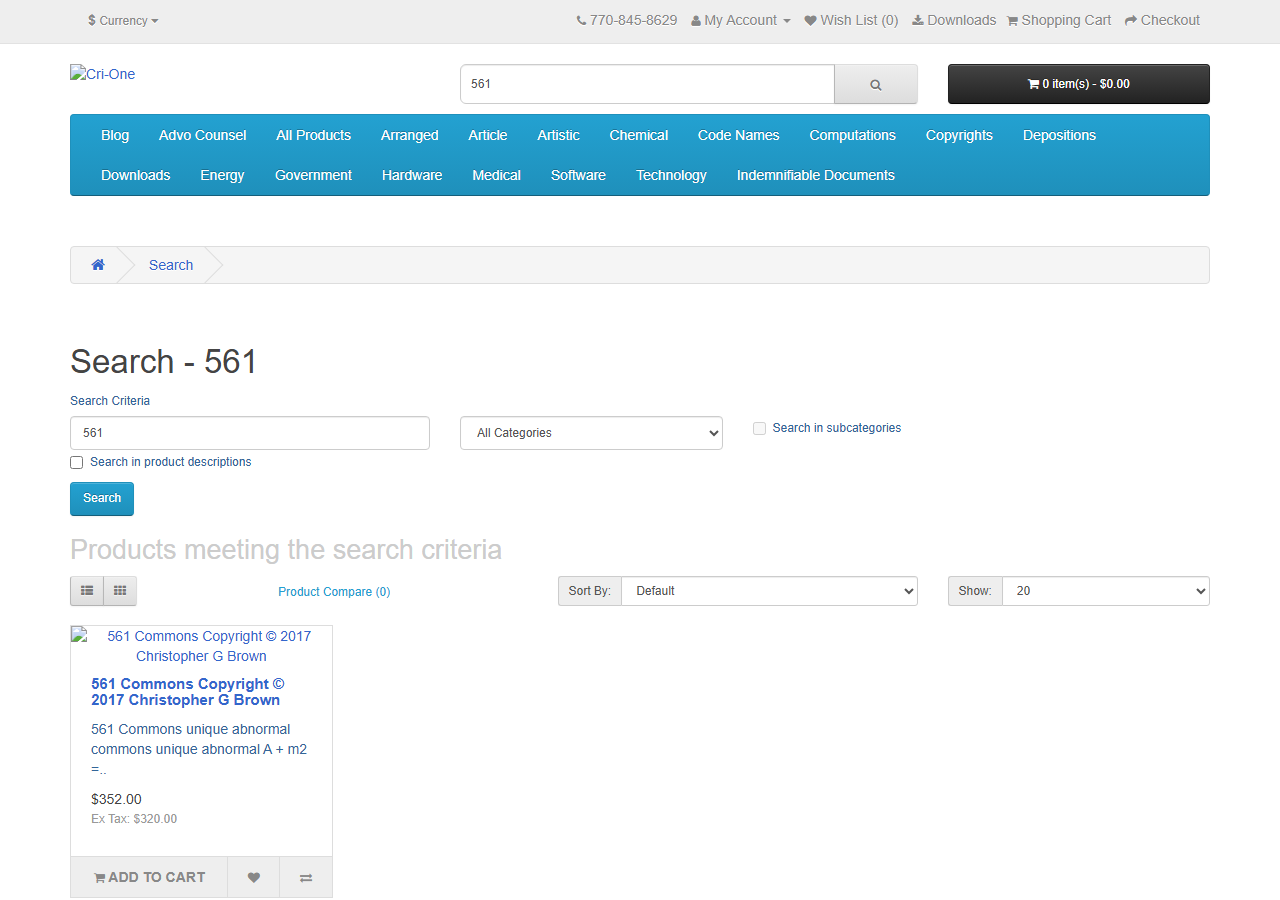Open the Copyrights category menu

pyautogui.click(x=959, y=135)
